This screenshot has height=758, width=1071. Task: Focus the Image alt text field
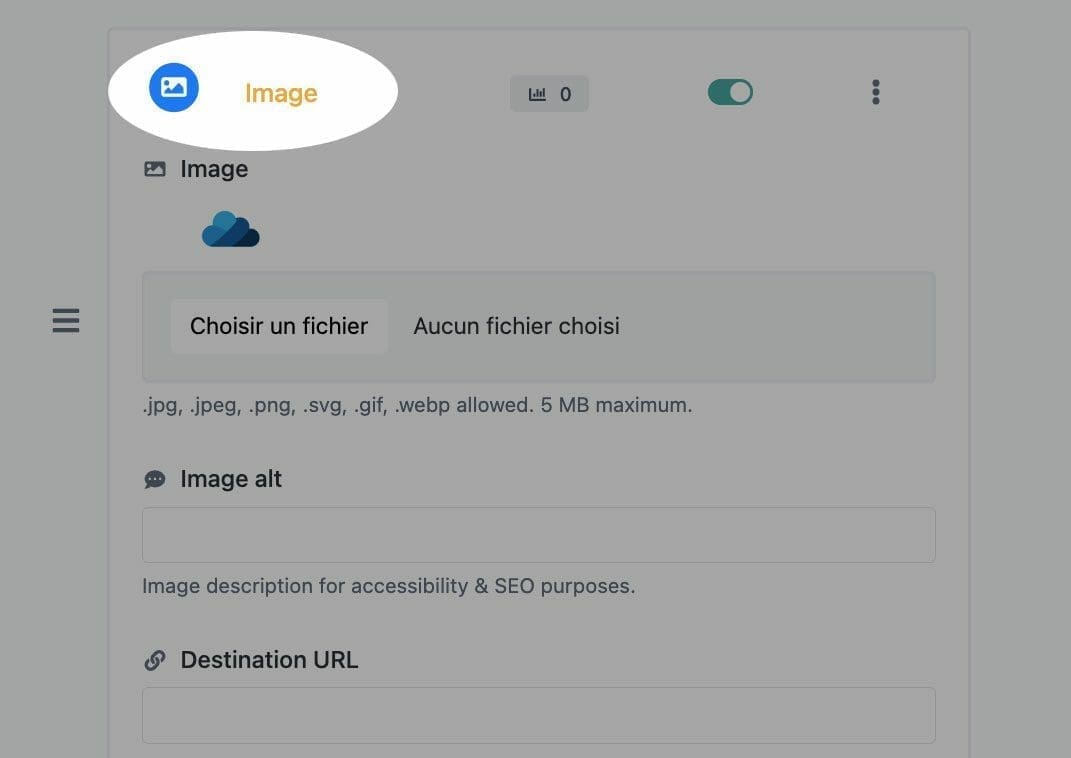[539, 535]
